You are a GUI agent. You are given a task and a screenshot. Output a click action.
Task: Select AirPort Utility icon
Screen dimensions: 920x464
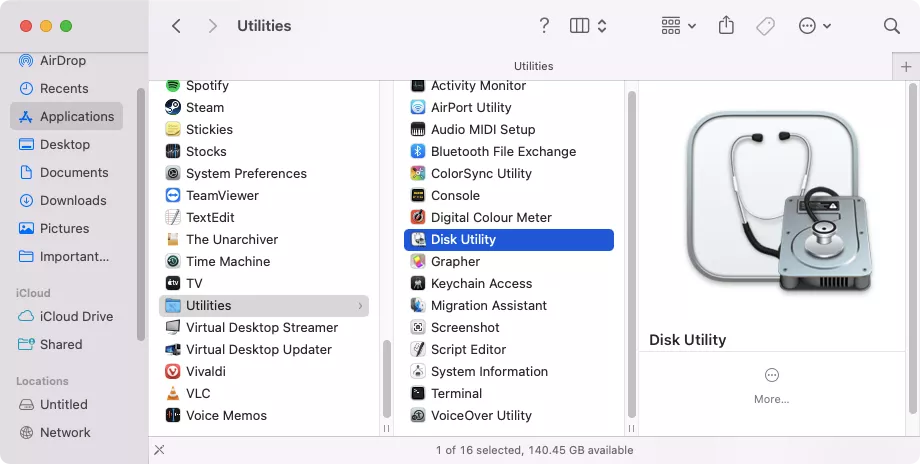coord(418,107)
